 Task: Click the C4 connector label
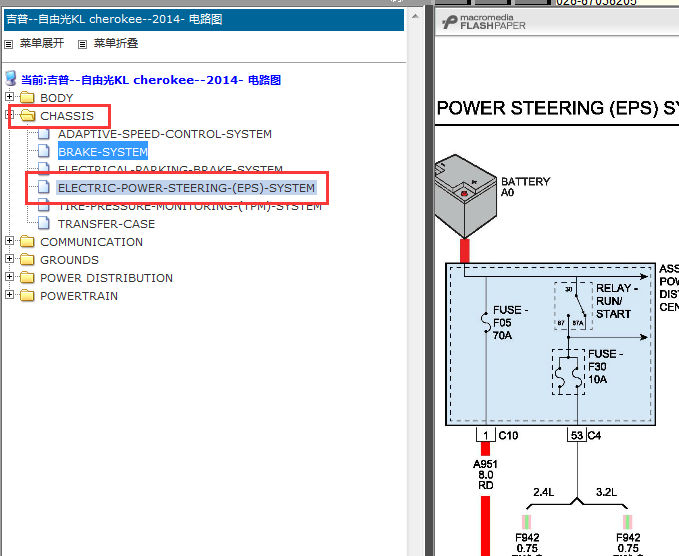[x=595, y=435]
